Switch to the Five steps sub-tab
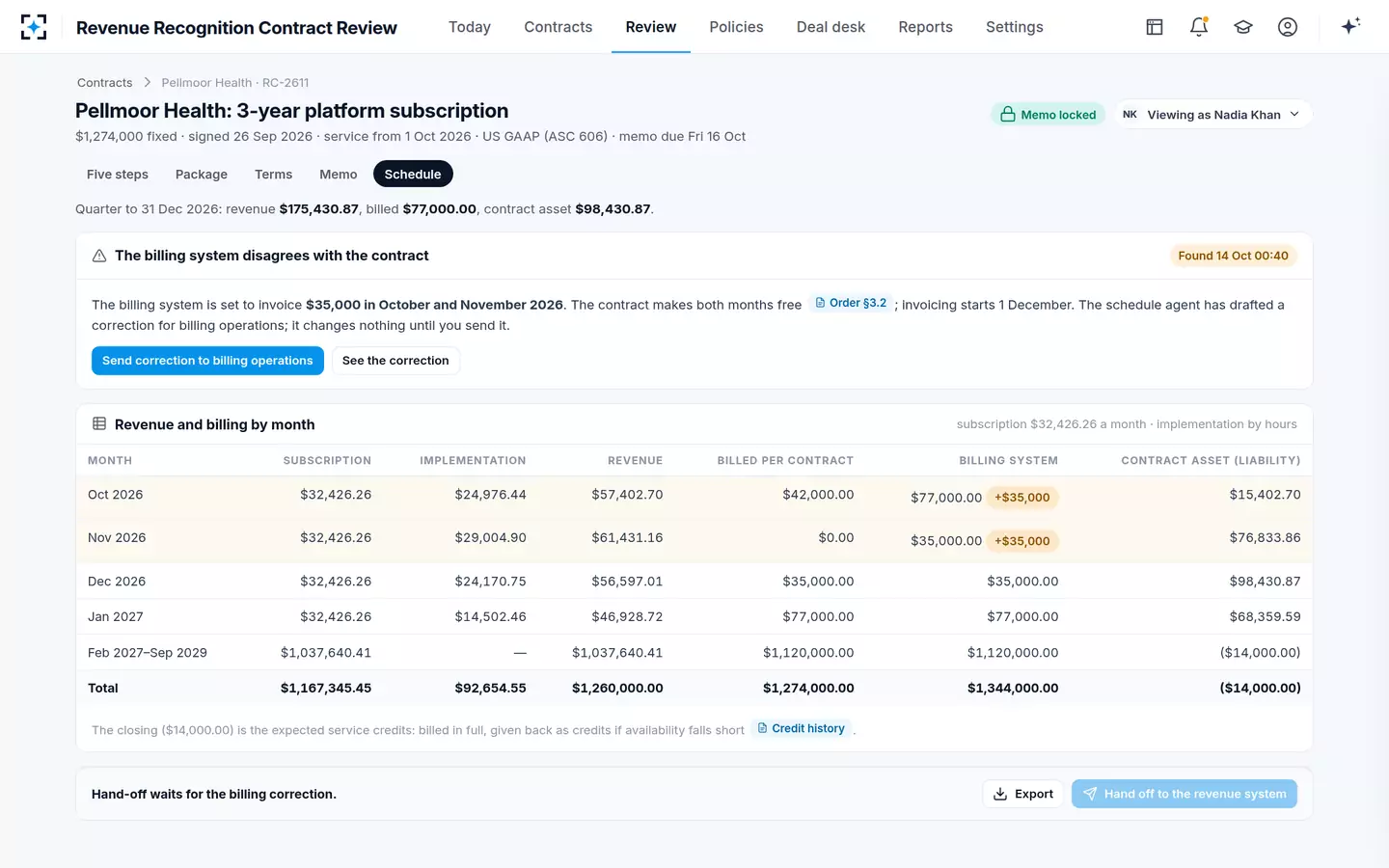Viewport: 1389px width, 868px height. 118,175
